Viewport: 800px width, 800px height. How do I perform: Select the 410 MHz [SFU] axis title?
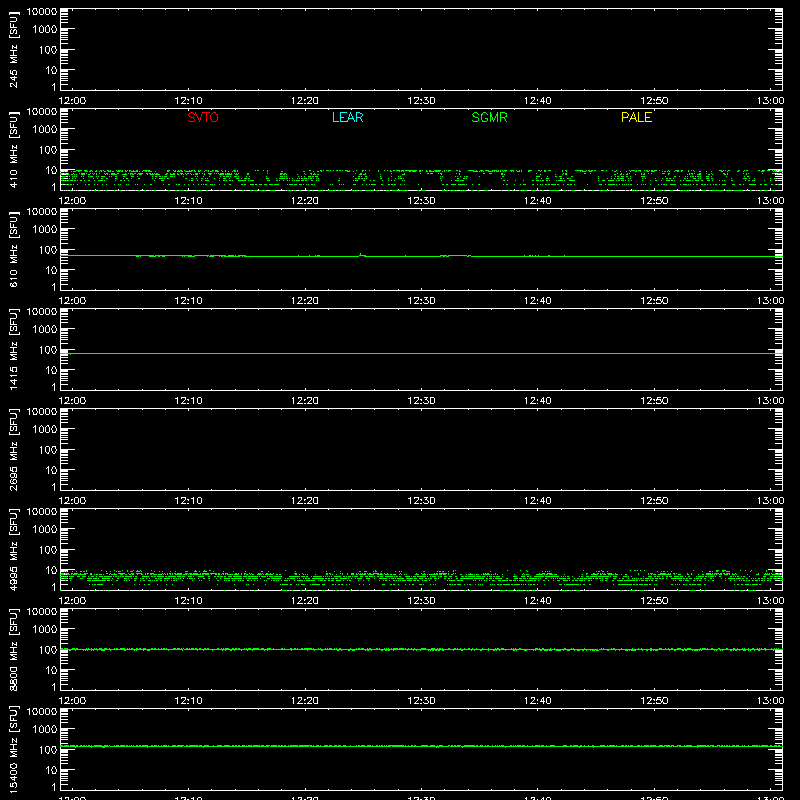pos(14,150)
